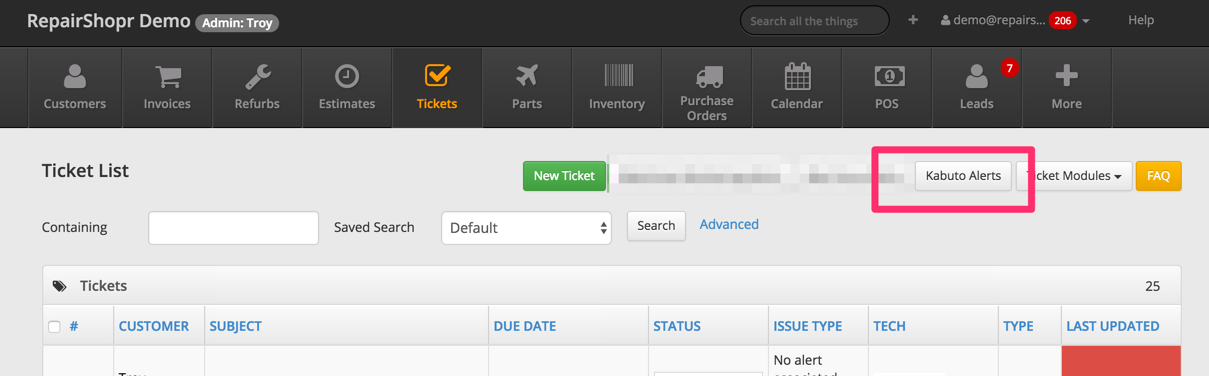Viewport: 1209px width, 376px height.
Task: Toggle the select-all tickets checkbox
Action: coord(54,326)
